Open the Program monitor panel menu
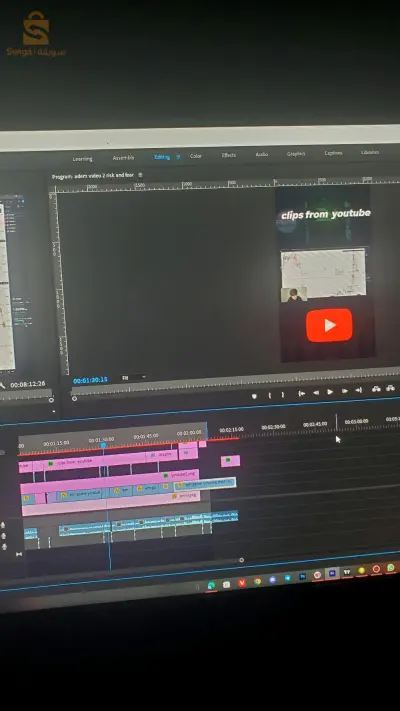 click(x=140, y=175)
